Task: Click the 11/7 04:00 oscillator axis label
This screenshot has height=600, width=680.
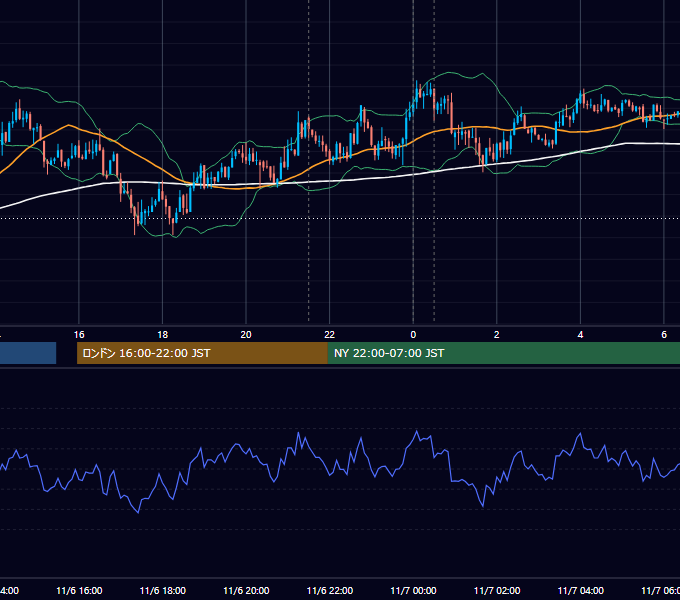Action: pyautogui.click(x=580, y=590)
